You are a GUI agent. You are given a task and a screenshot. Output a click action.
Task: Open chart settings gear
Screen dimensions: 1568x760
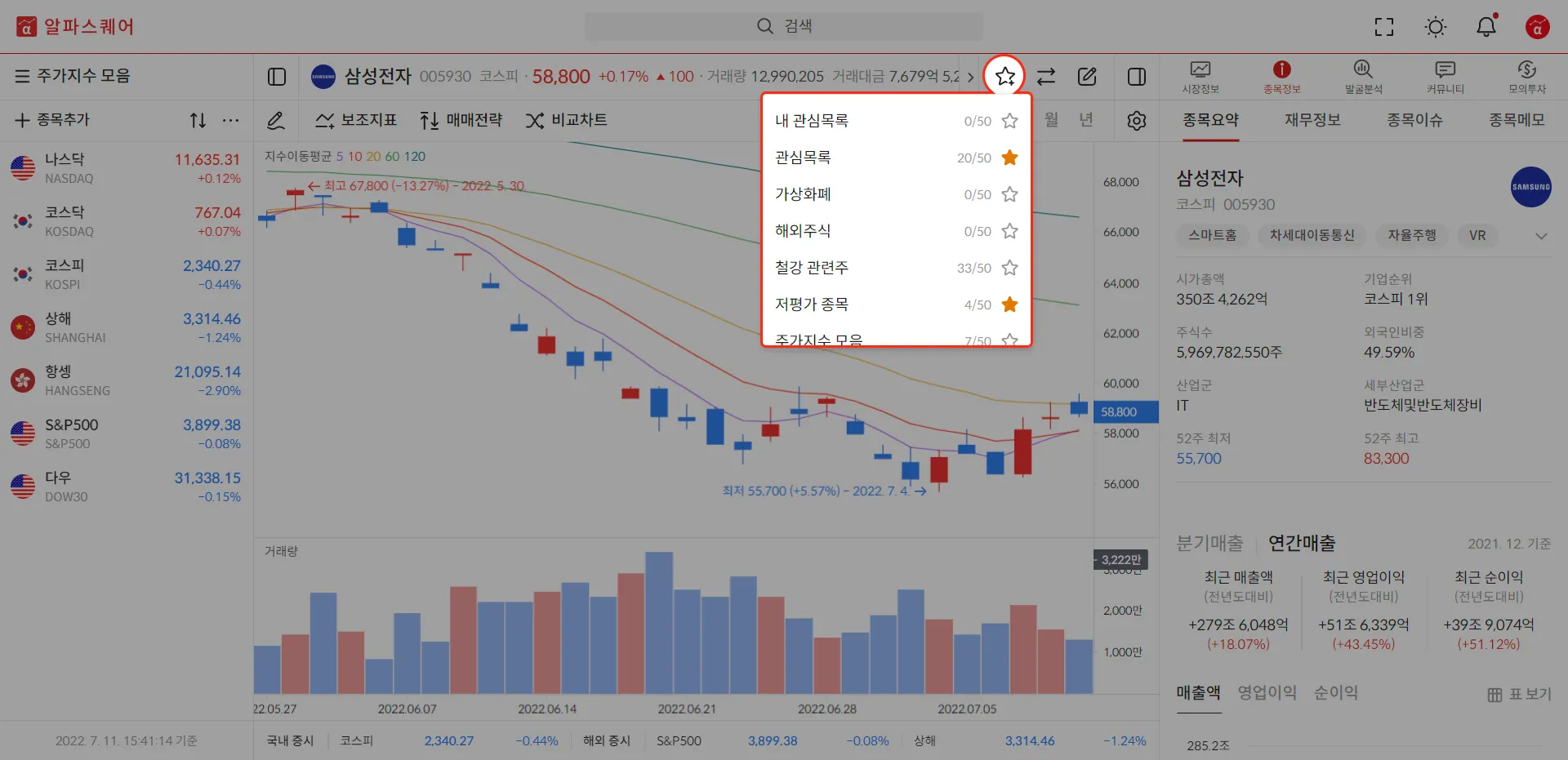click(1137, 121)
